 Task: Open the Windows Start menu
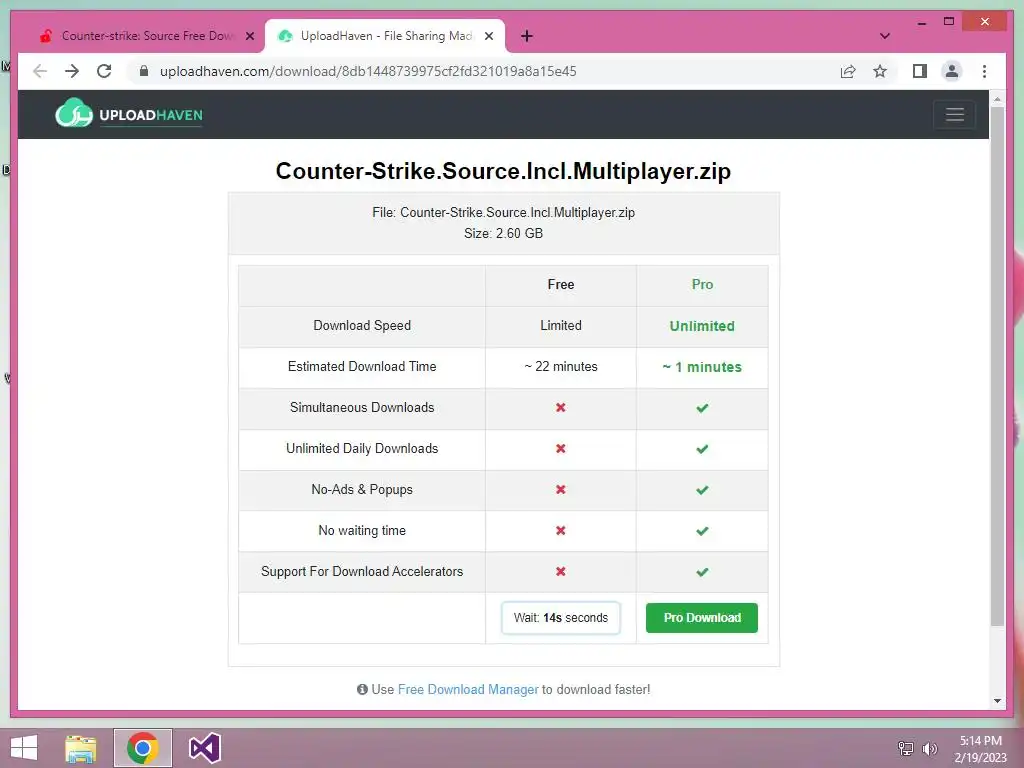[24, 748]
